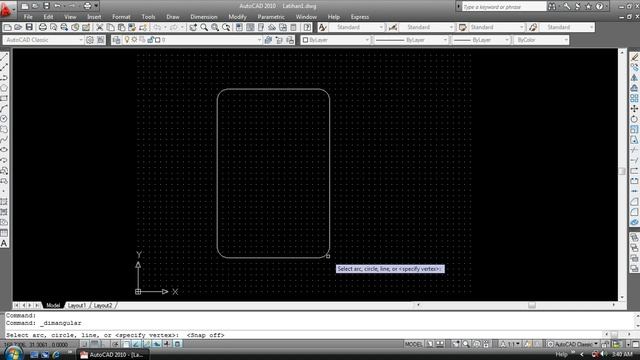Open the Format menu
Screen dimensions: 640x360
pos(121,17)
